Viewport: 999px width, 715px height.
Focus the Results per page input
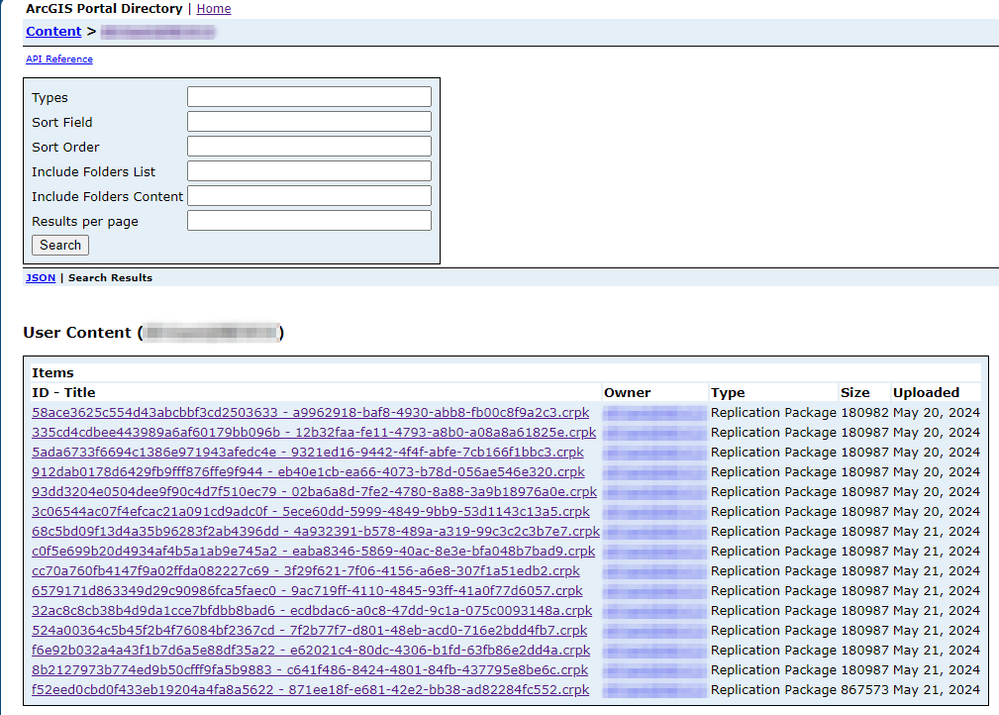309,221
